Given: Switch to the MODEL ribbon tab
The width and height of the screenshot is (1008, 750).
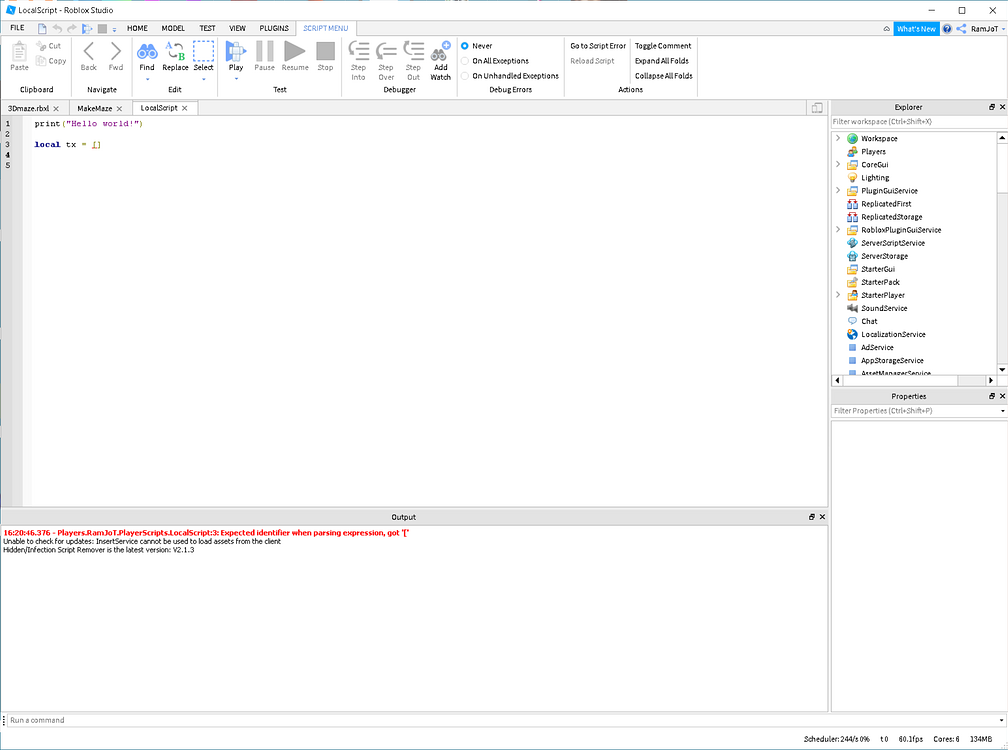Looking at the screenshot, I should point(173,28).
